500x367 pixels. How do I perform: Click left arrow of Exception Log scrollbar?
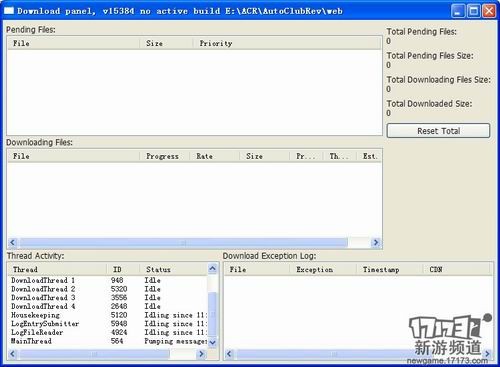[229, 354]
